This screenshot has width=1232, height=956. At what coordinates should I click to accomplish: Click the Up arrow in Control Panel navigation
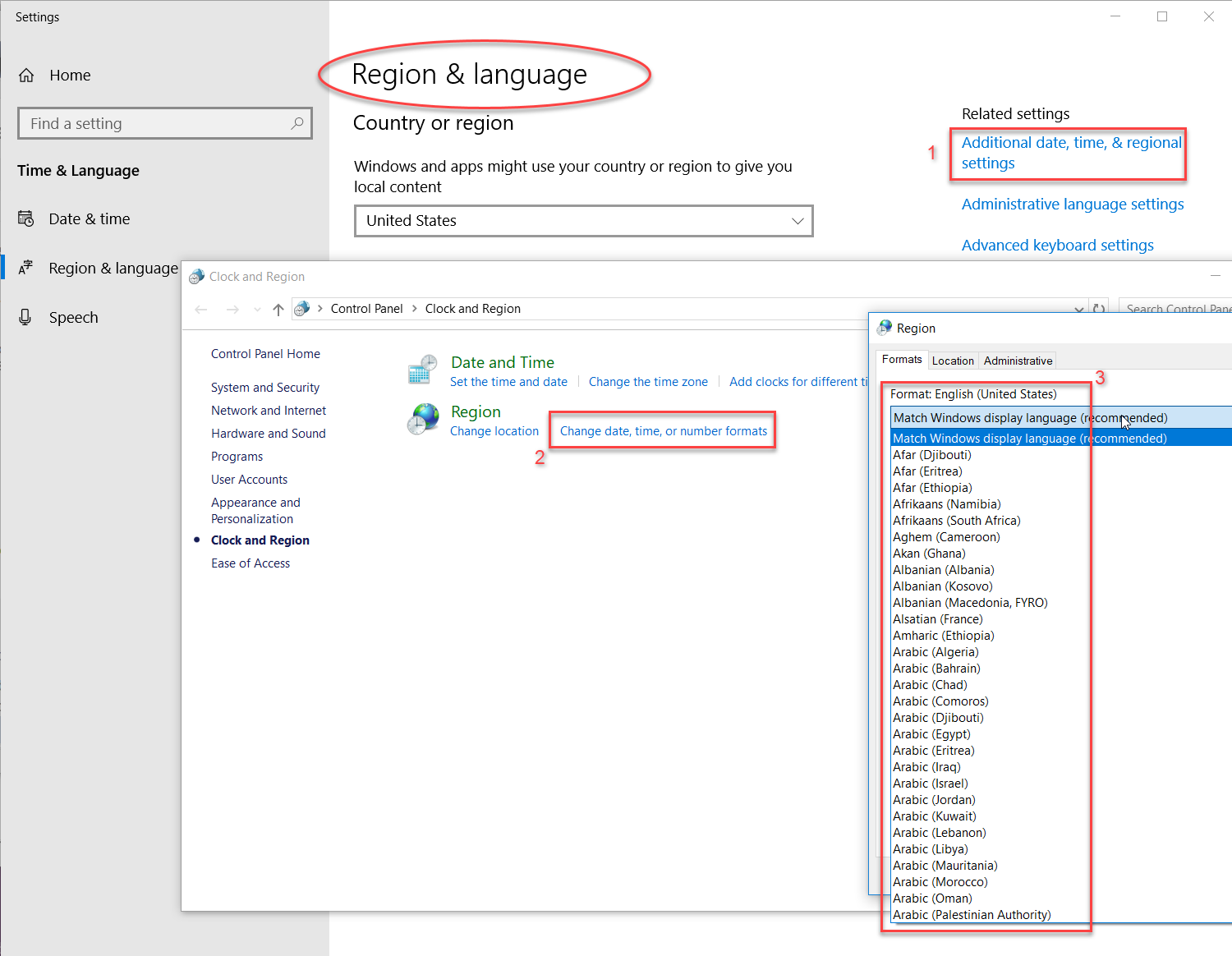pyautogui.click(x=278, y=310)
